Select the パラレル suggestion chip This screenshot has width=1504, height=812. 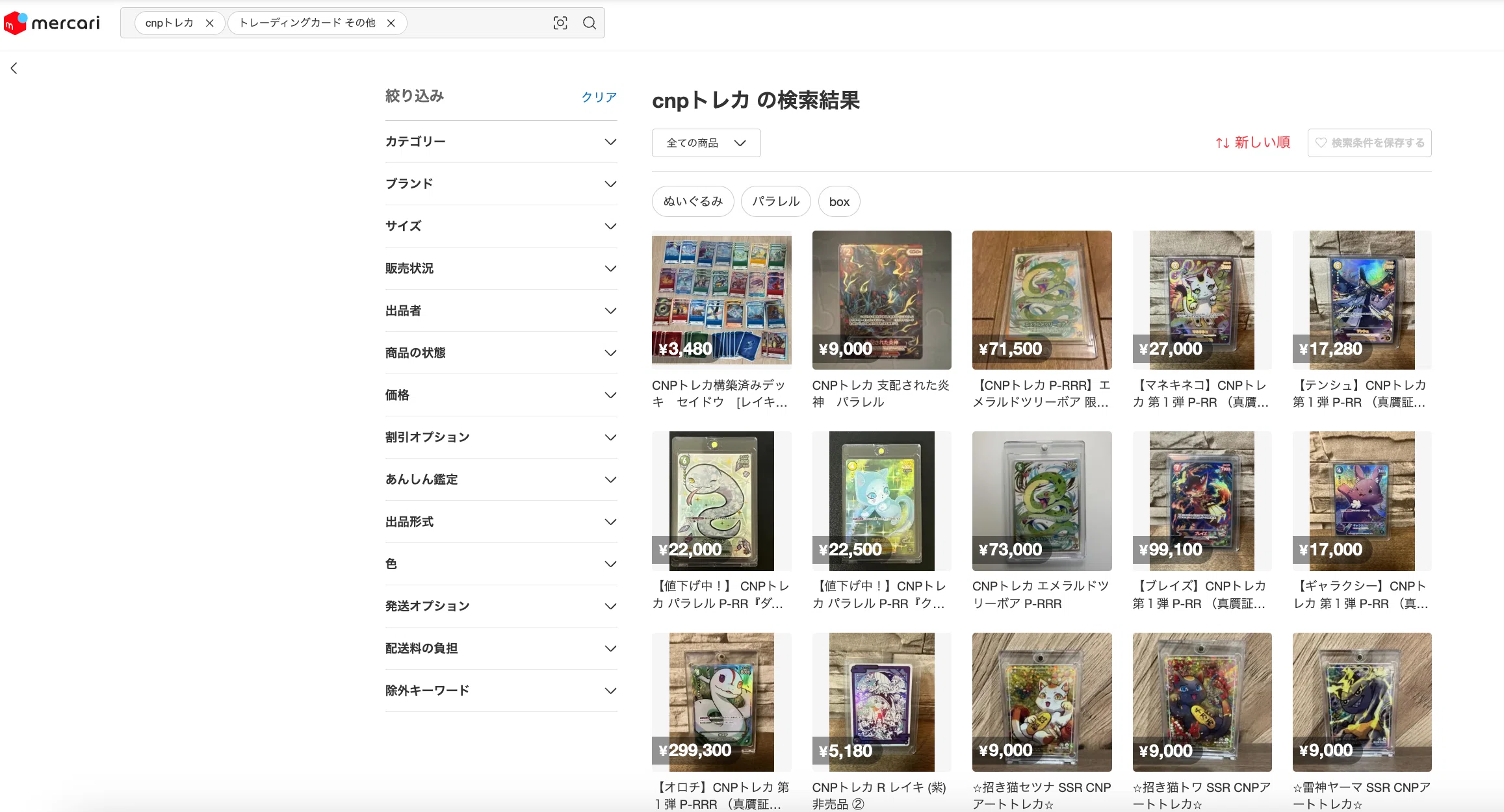click(776, 201)
